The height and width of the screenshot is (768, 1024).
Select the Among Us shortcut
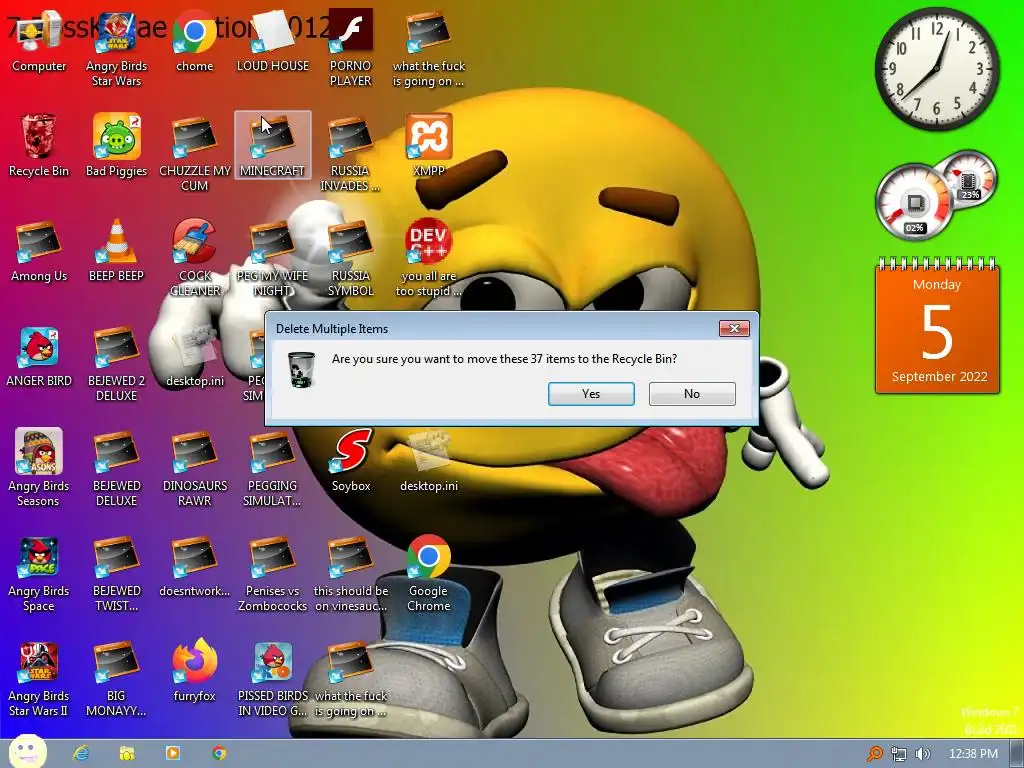(39, 251)
